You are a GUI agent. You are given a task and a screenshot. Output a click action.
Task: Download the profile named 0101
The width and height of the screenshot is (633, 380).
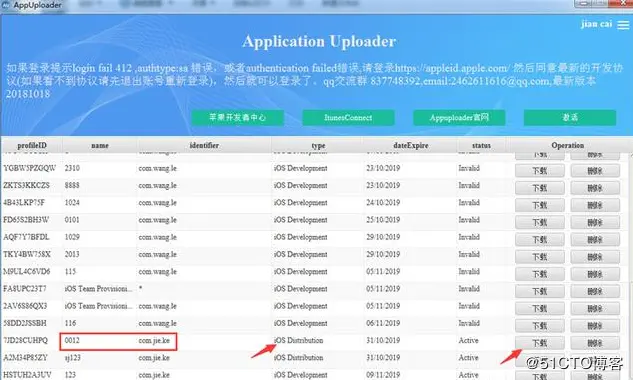point(540,223)
